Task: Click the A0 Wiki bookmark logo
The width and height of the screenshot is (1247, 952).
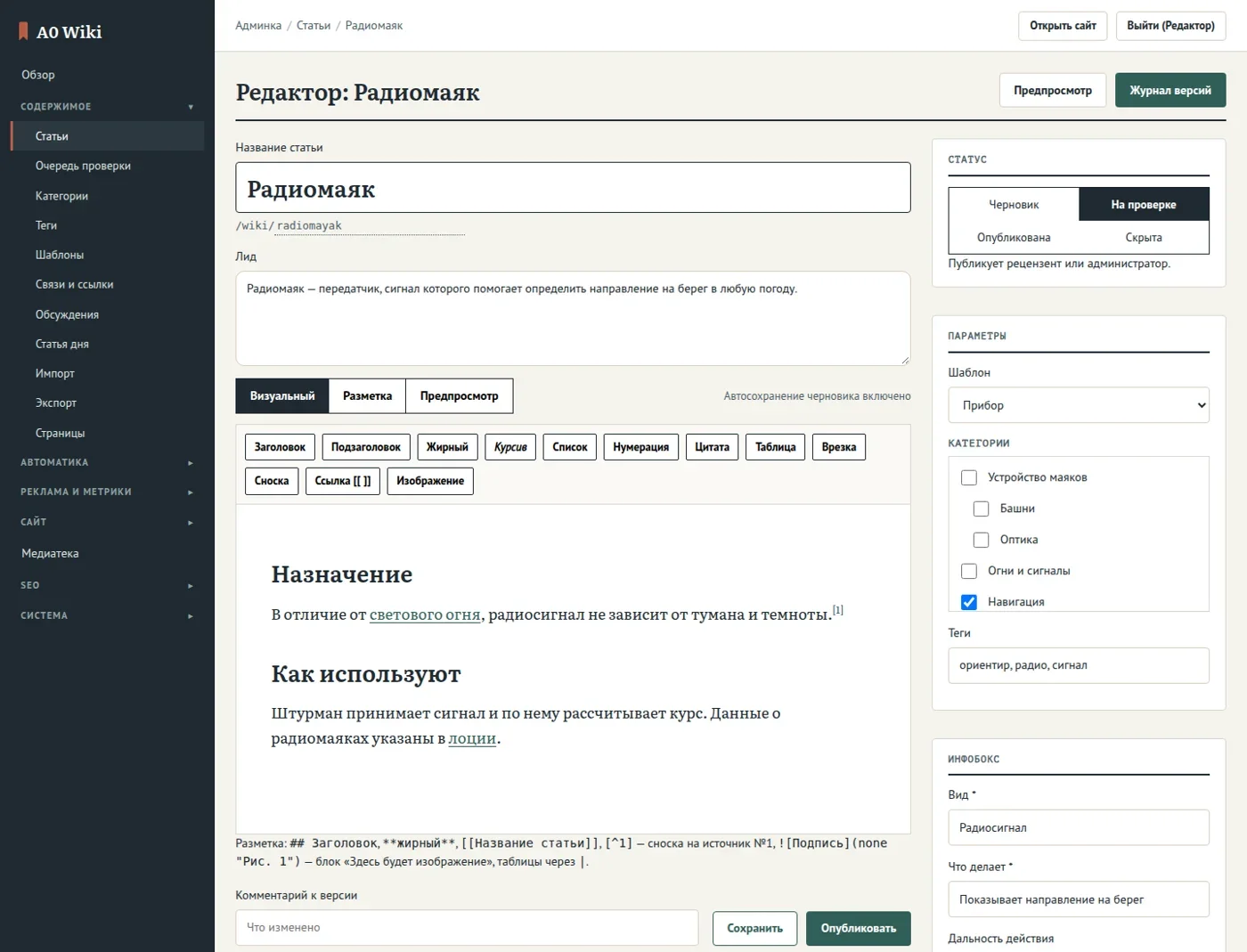Action: [23, 31]
